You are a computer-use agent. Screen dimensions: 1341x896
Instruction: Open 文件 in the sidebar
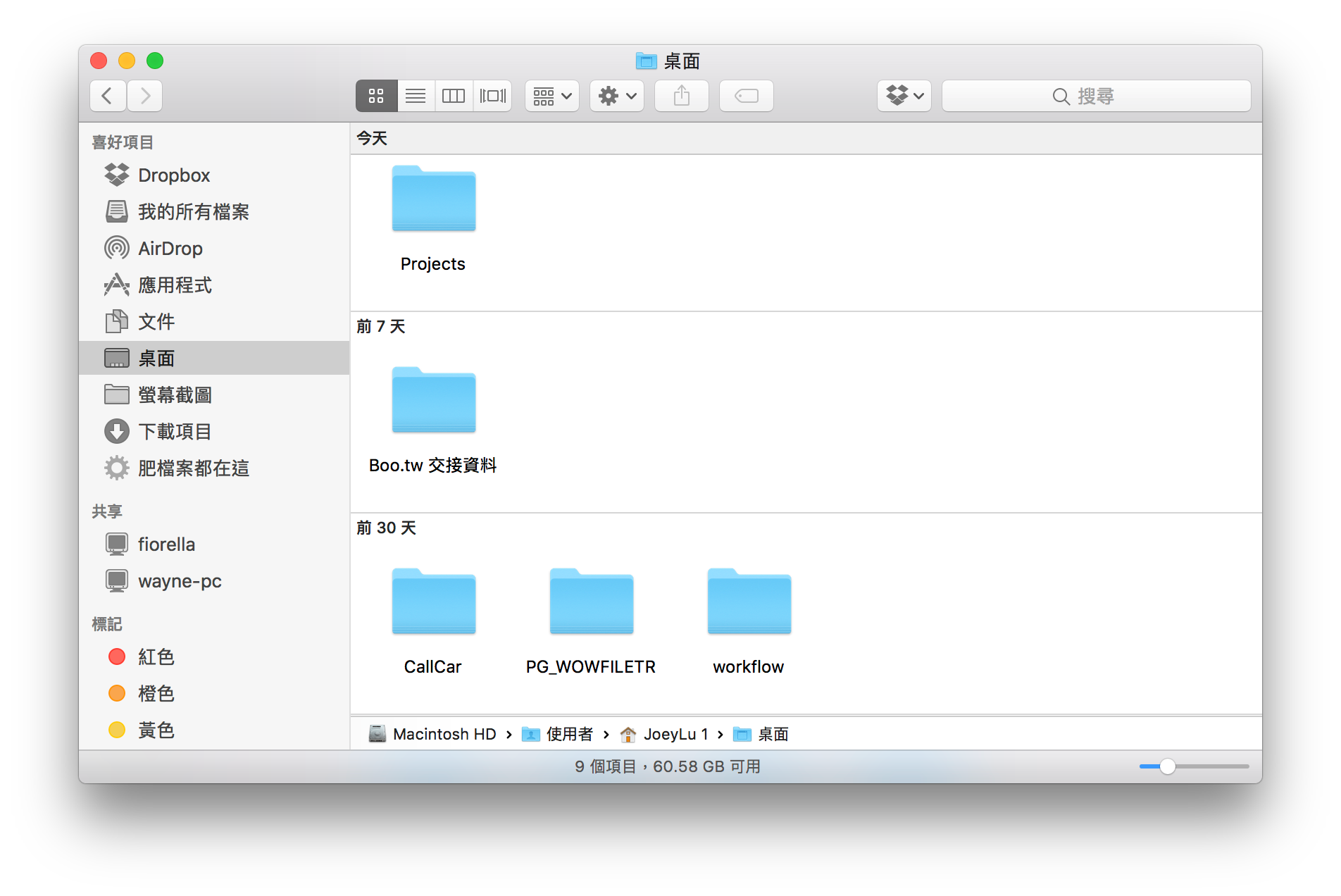(214, 321)
